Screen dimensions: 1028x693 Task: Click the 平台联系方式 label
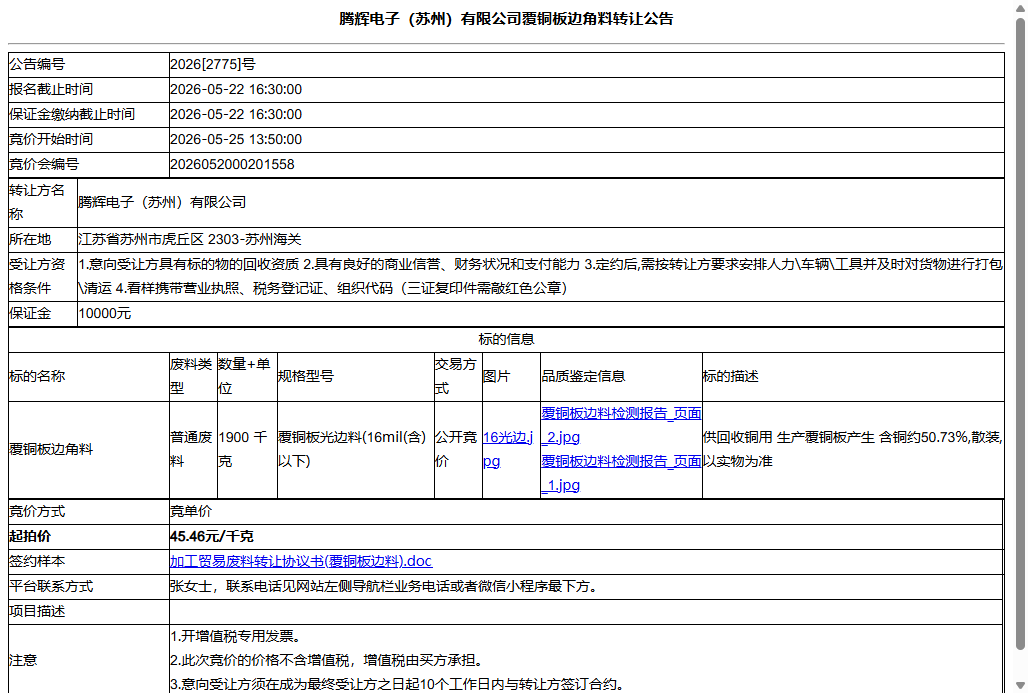(x=51, y=586)
